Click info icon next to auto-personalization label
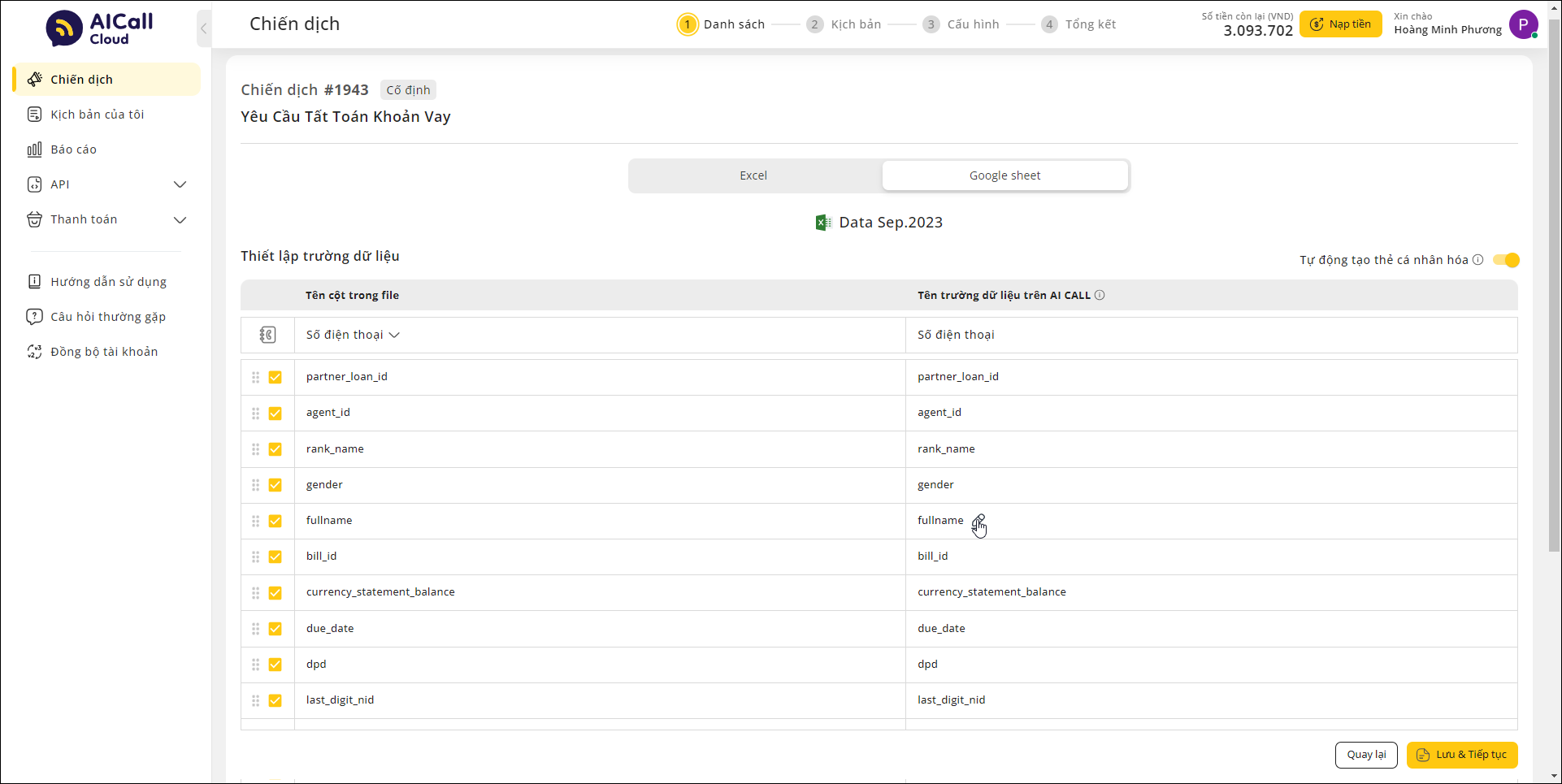 coord(1477,260)
